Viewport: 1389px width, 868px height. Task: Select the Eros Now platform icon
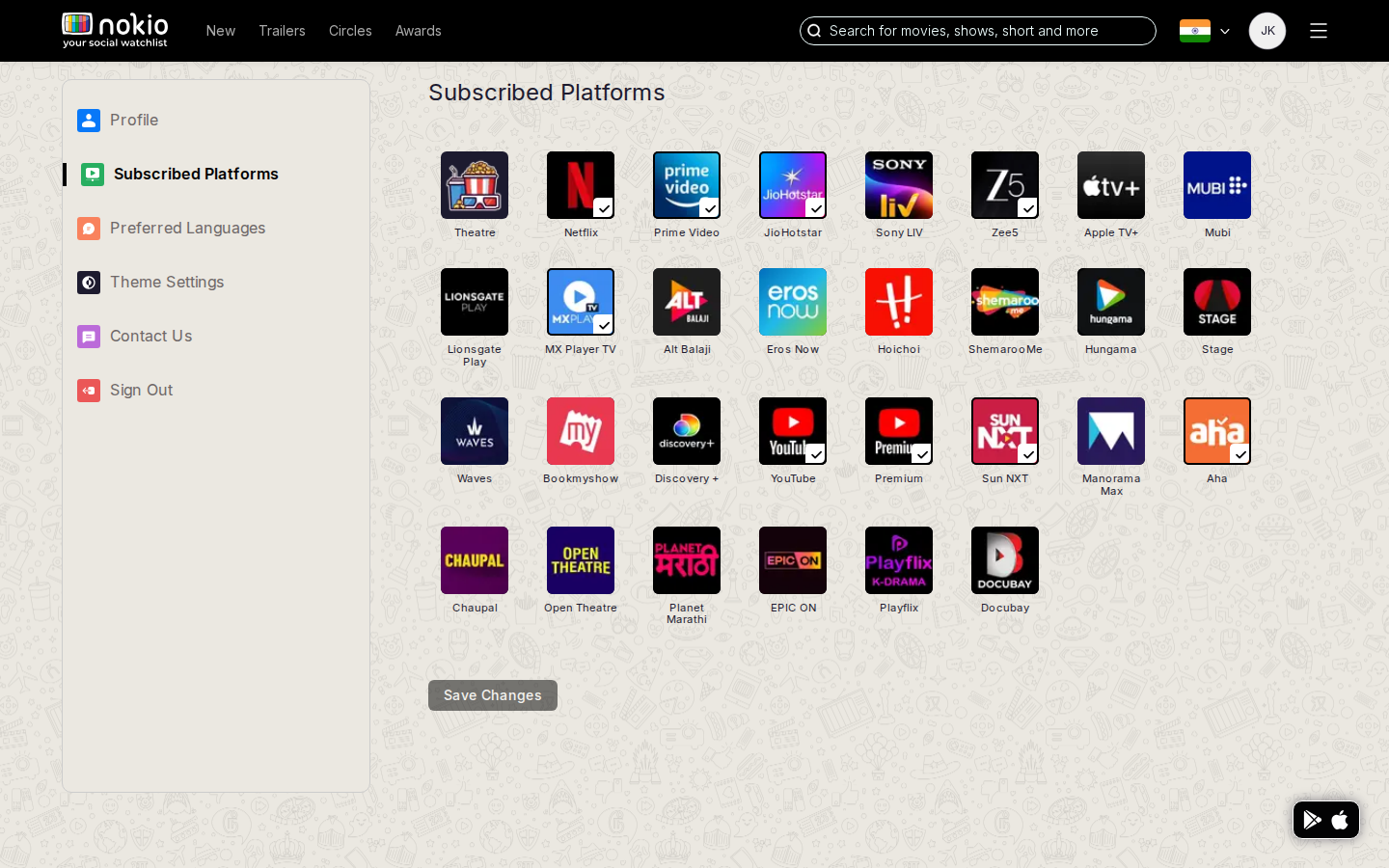click(x=793, y=302)
